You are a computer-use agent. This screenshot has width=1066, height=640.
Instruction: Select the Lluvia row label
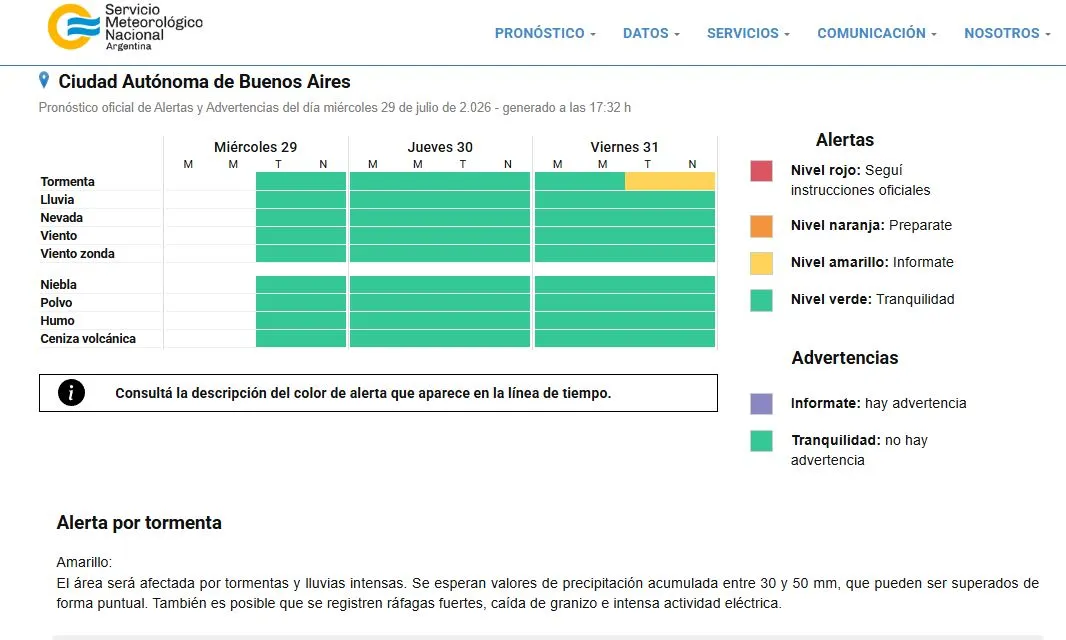(x=57, y=199)
